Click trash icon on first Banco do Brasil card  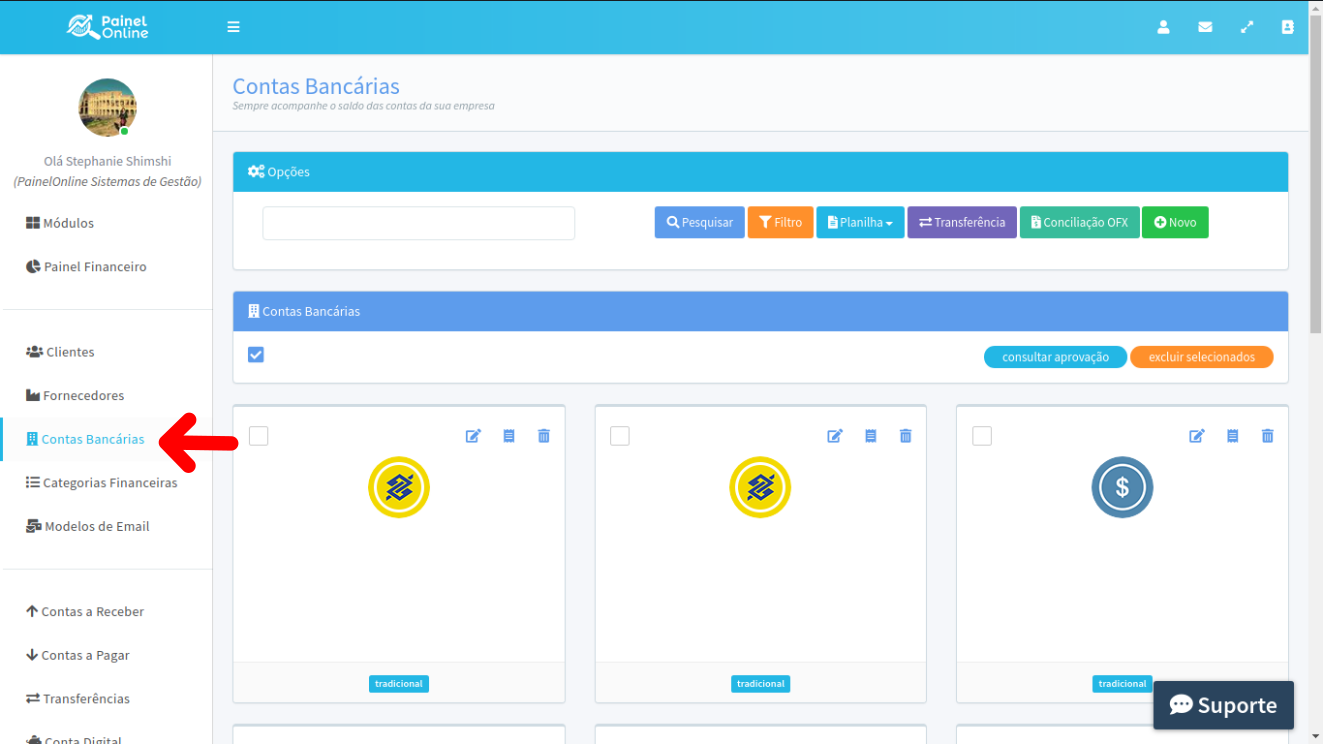[544, 436]
